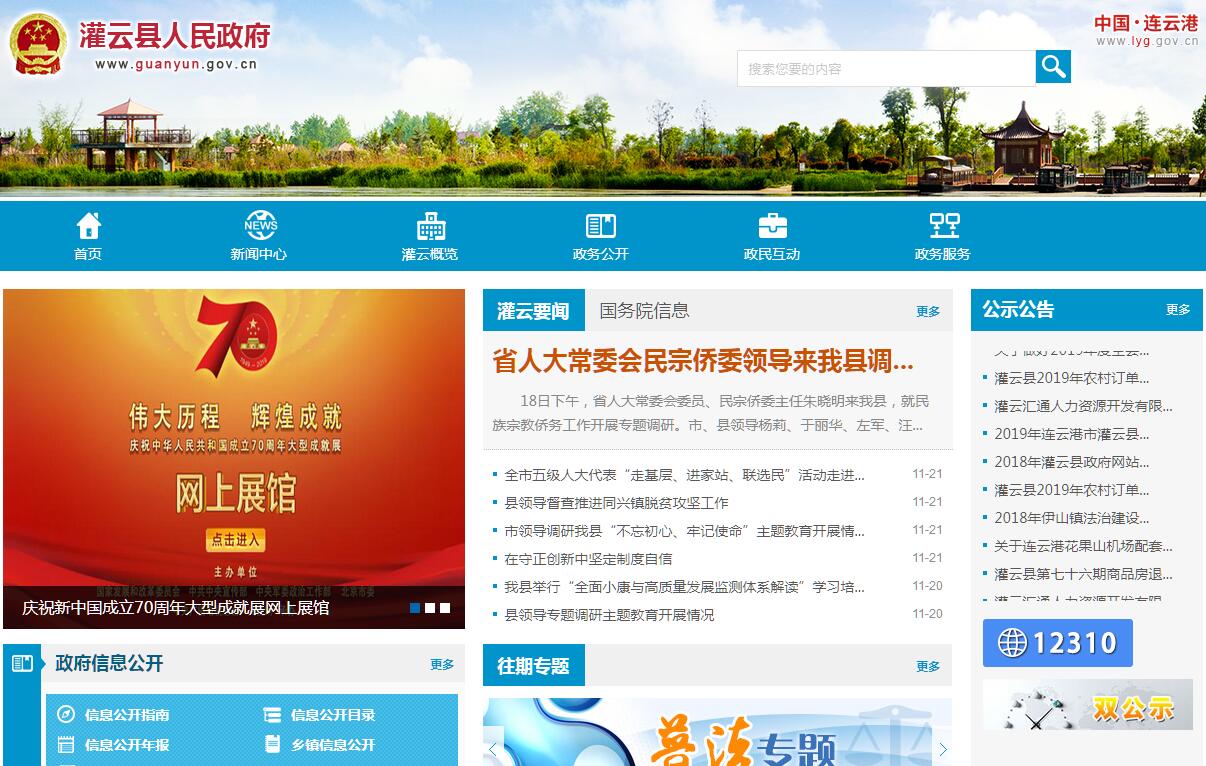The image size is (1206, 766).
Task: Click 信息公开年报 text link
Action: coord(127,745)
